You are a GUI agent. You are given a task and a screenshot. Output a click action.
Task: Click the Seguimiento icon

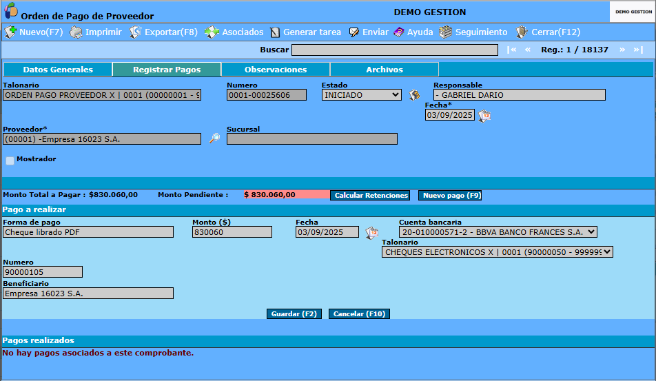(446, 32)
